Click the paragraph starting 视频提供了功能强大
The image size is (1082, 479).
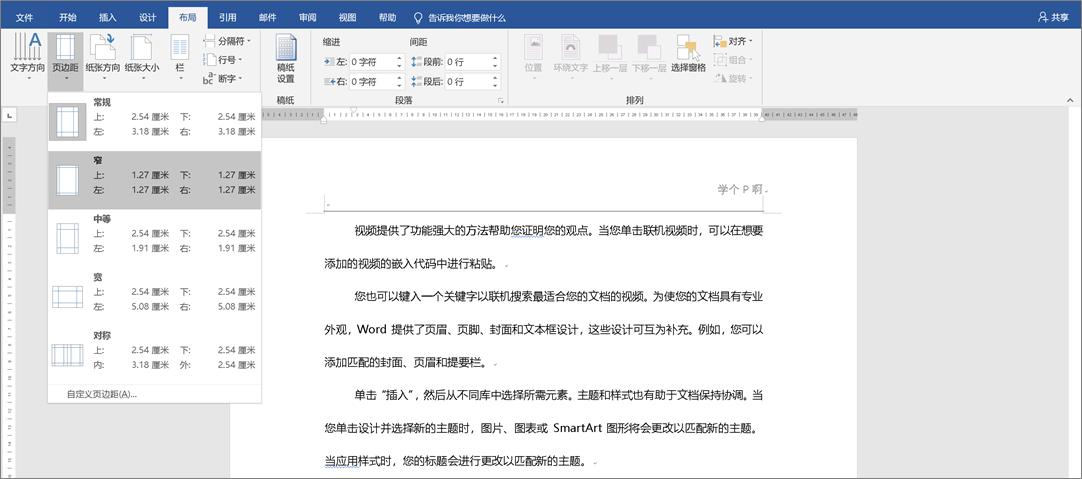[x=544, y=247]
